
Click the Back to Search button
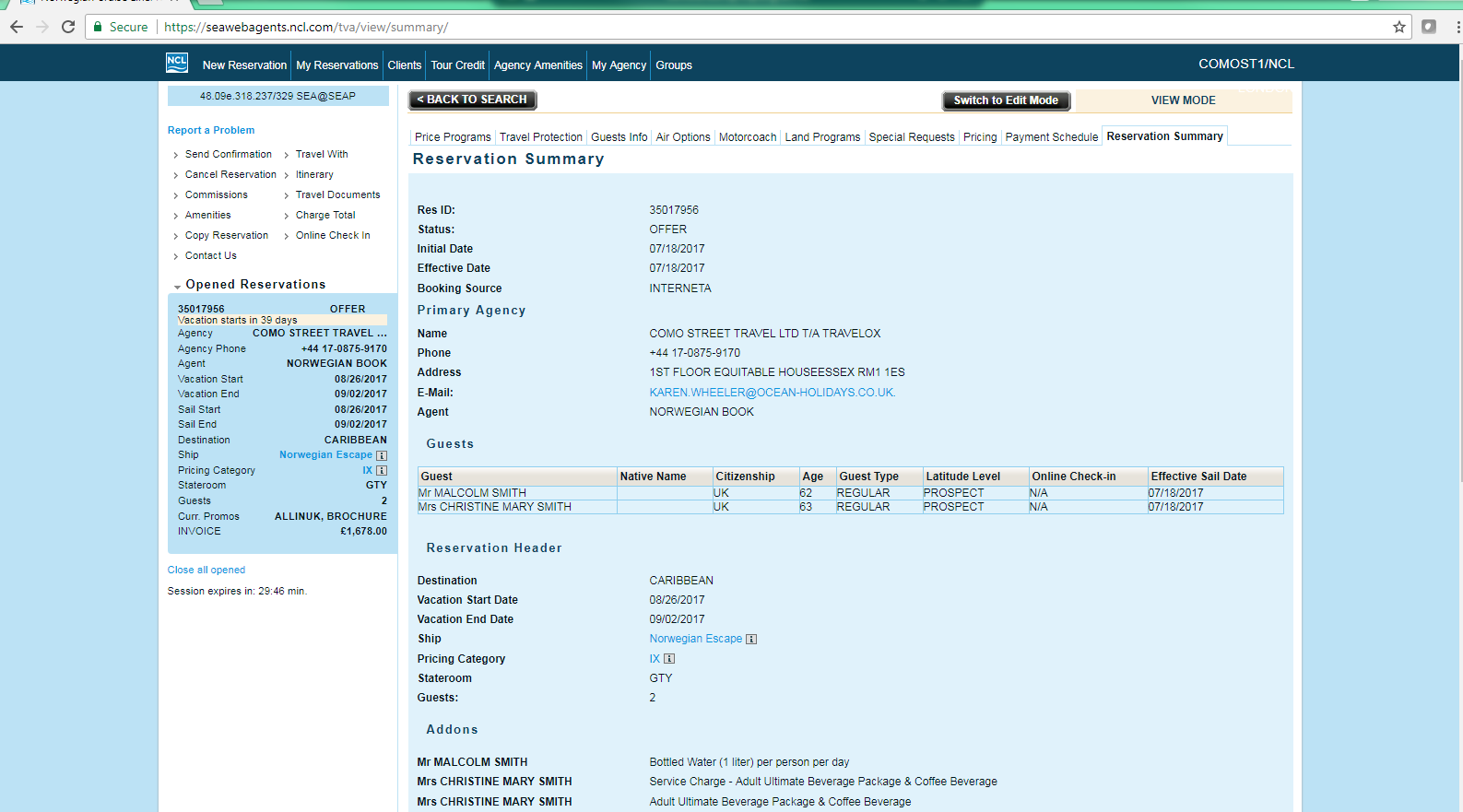(472, 100)
